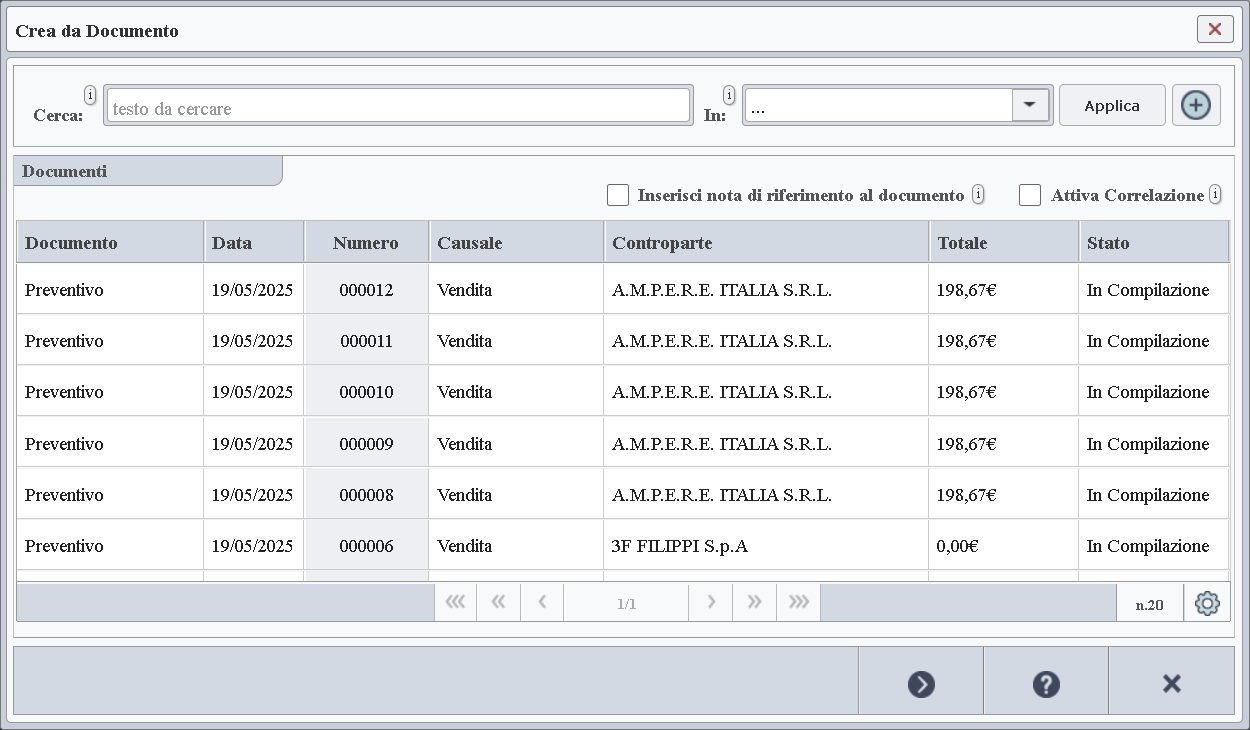
Task: Select document number 000009
Action: pos(366,444)
